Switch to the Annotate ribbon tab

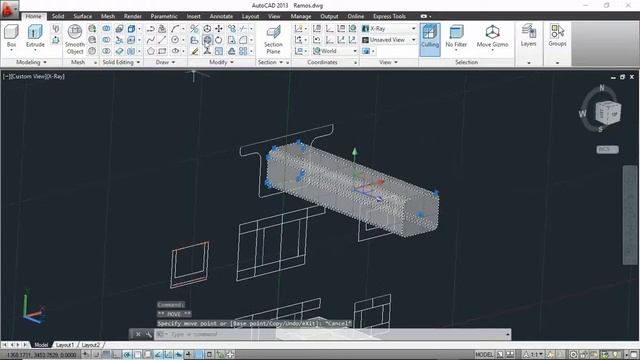[221, 16]
